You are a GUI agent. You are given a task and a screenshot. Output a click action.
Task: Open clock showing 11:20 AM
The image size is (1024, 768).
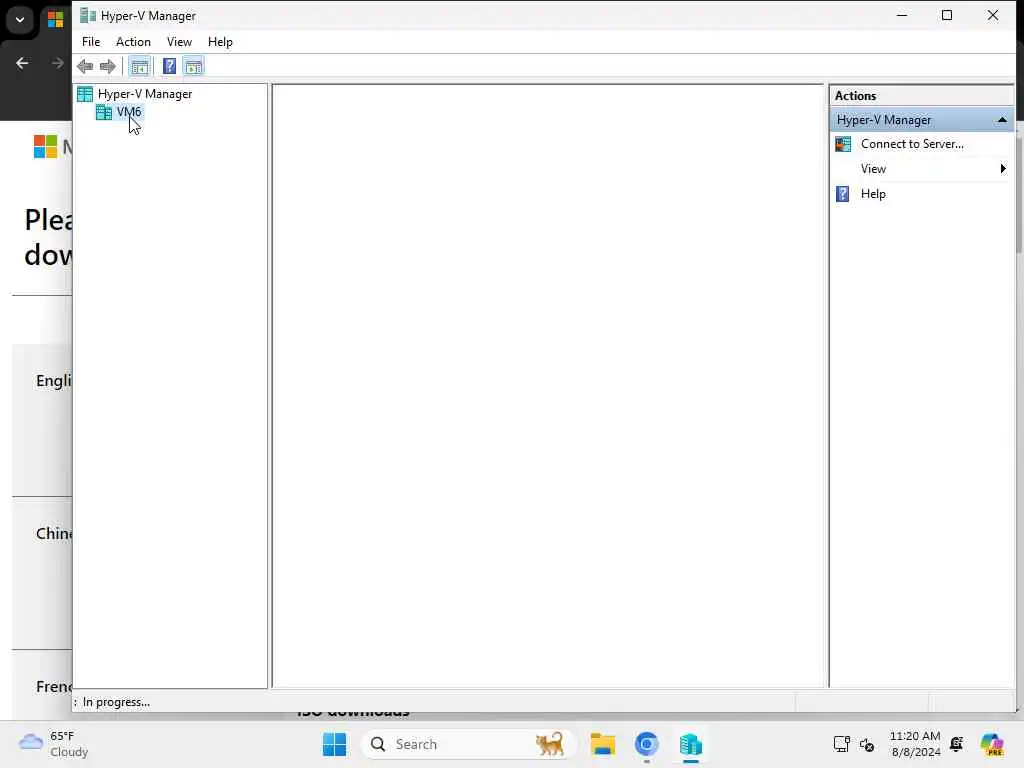(x=915, y=744)
